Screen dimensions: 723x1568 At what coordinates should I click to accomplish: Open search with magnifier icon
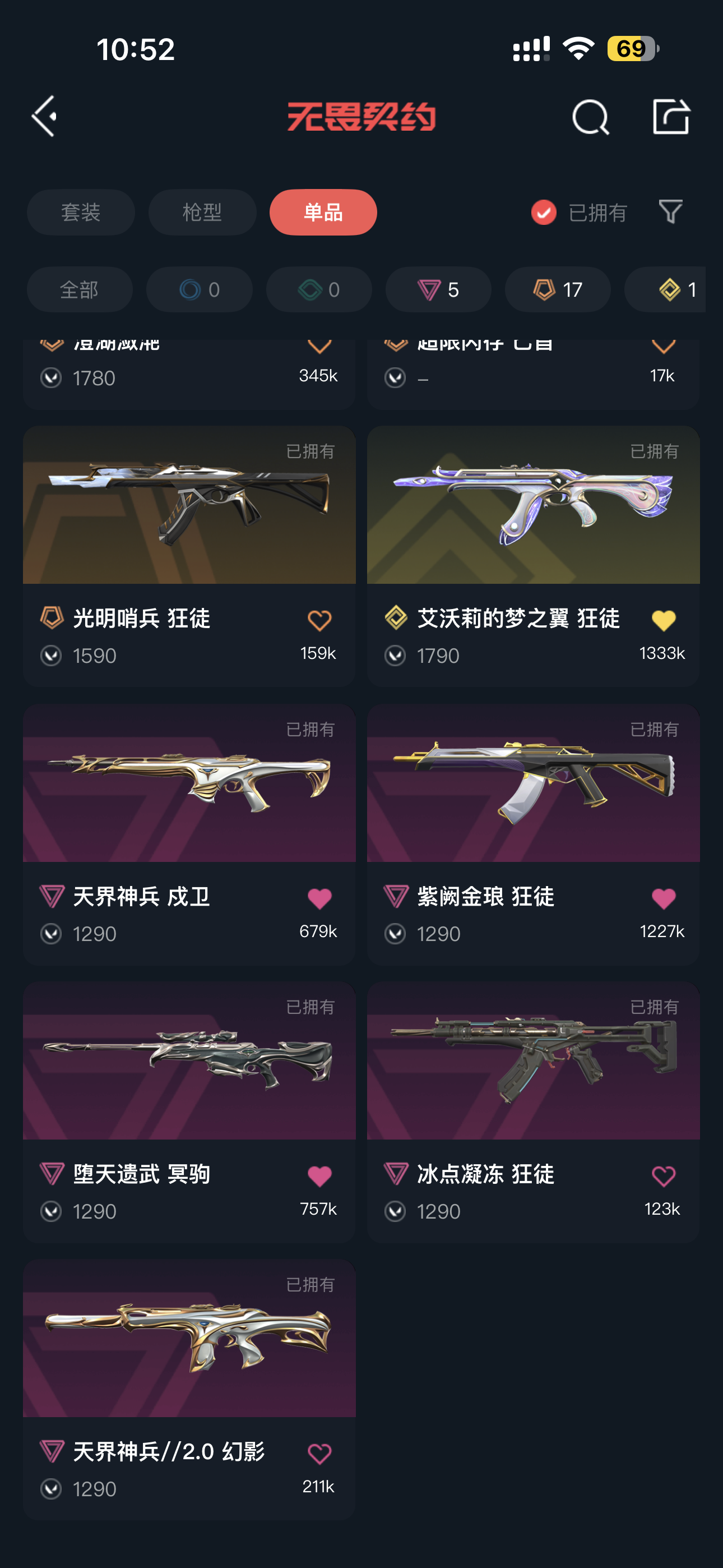(590, 117)
